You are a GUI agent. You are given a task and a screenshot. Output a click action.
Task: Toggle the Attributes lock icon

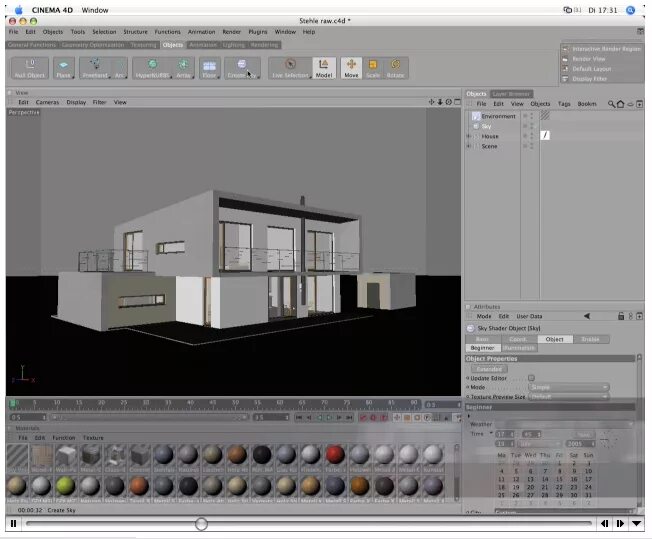tap(621, 316)
